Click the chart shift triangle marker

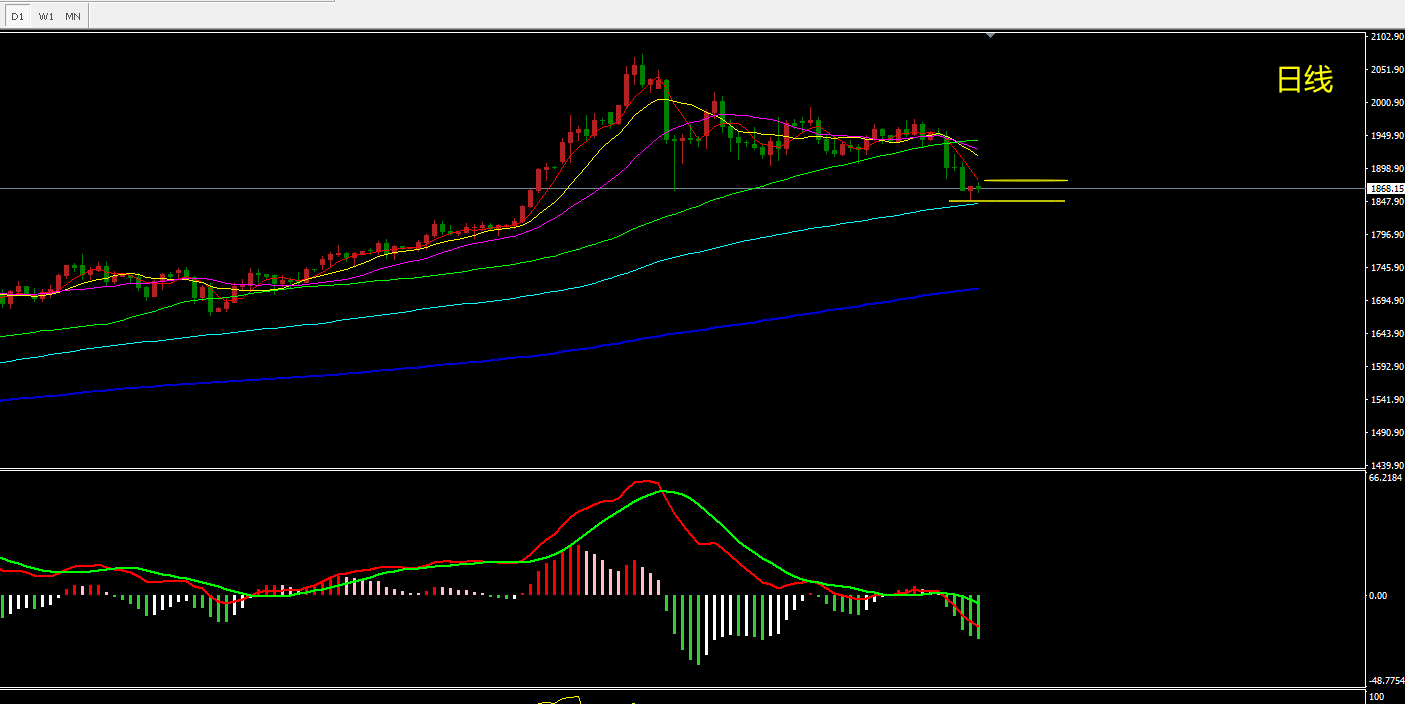(990, 35)
